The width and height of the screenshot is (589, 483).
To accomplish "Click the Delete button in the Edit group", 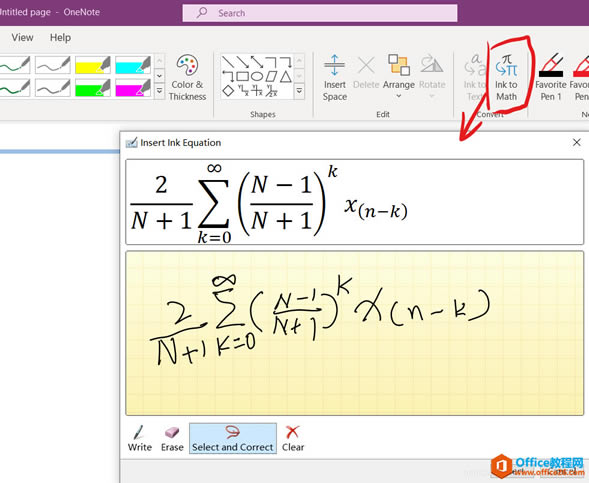I will [366, 72].
